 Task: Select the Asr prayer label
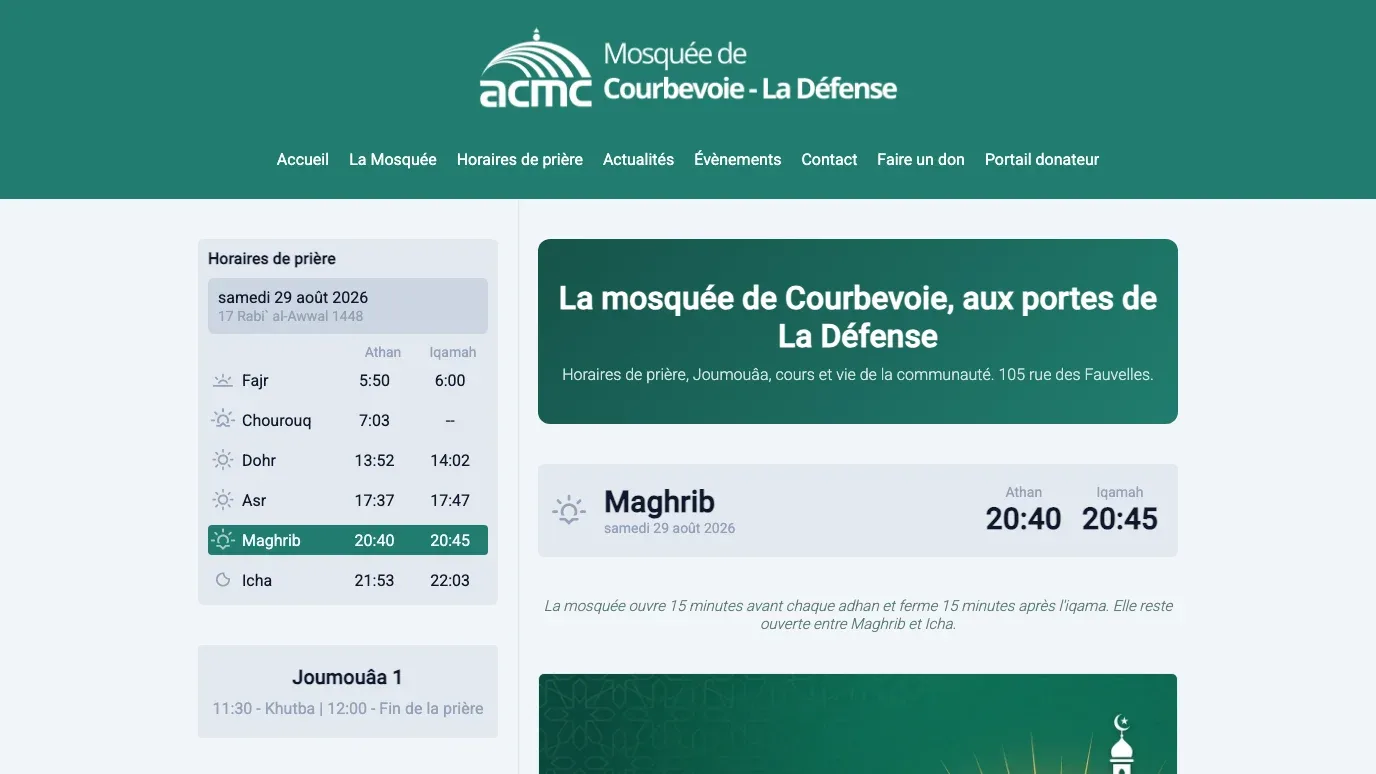pyautogui.click(x=254, y=501)
